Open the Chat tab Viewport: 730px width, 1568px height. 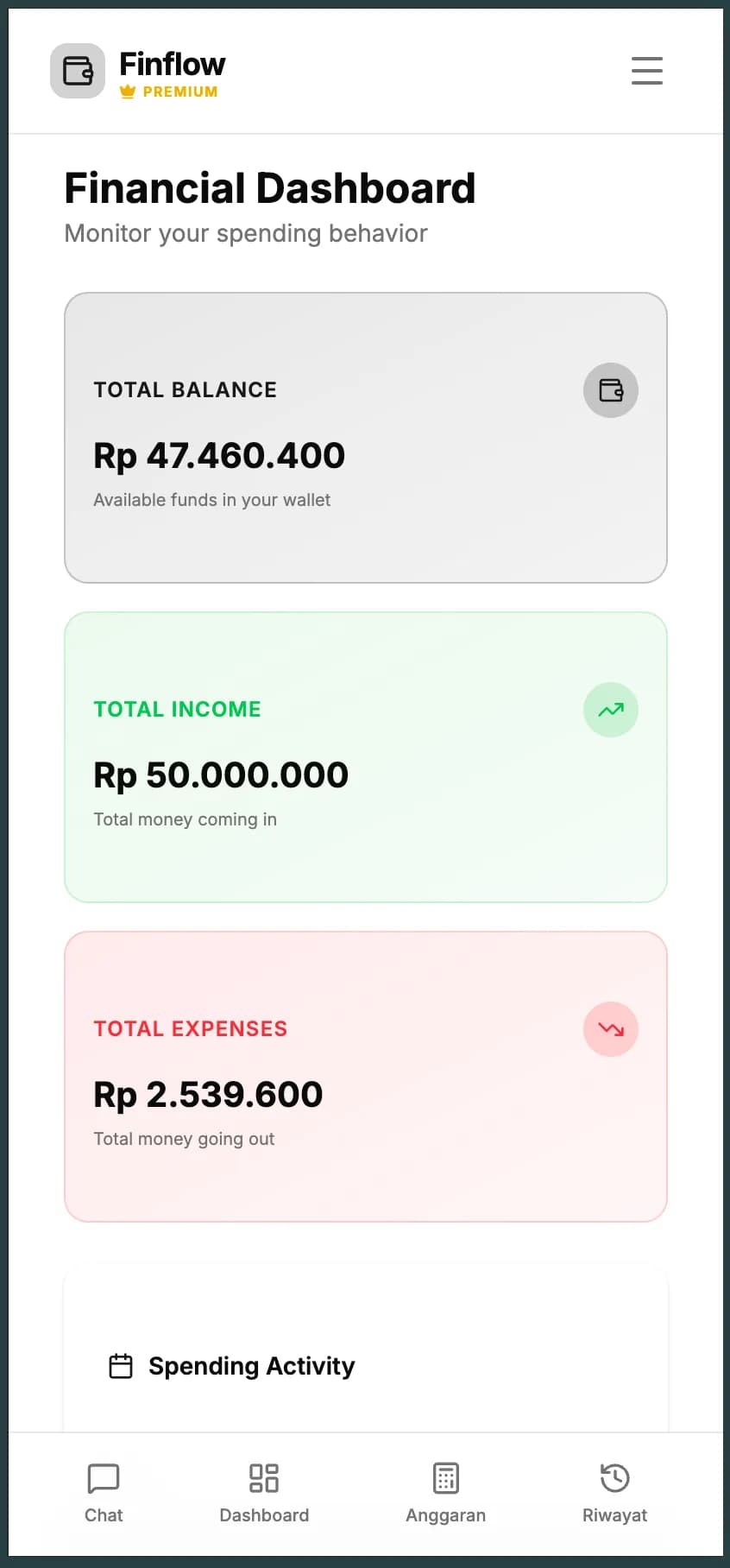pyautogui.click(x=104, y=1493)
